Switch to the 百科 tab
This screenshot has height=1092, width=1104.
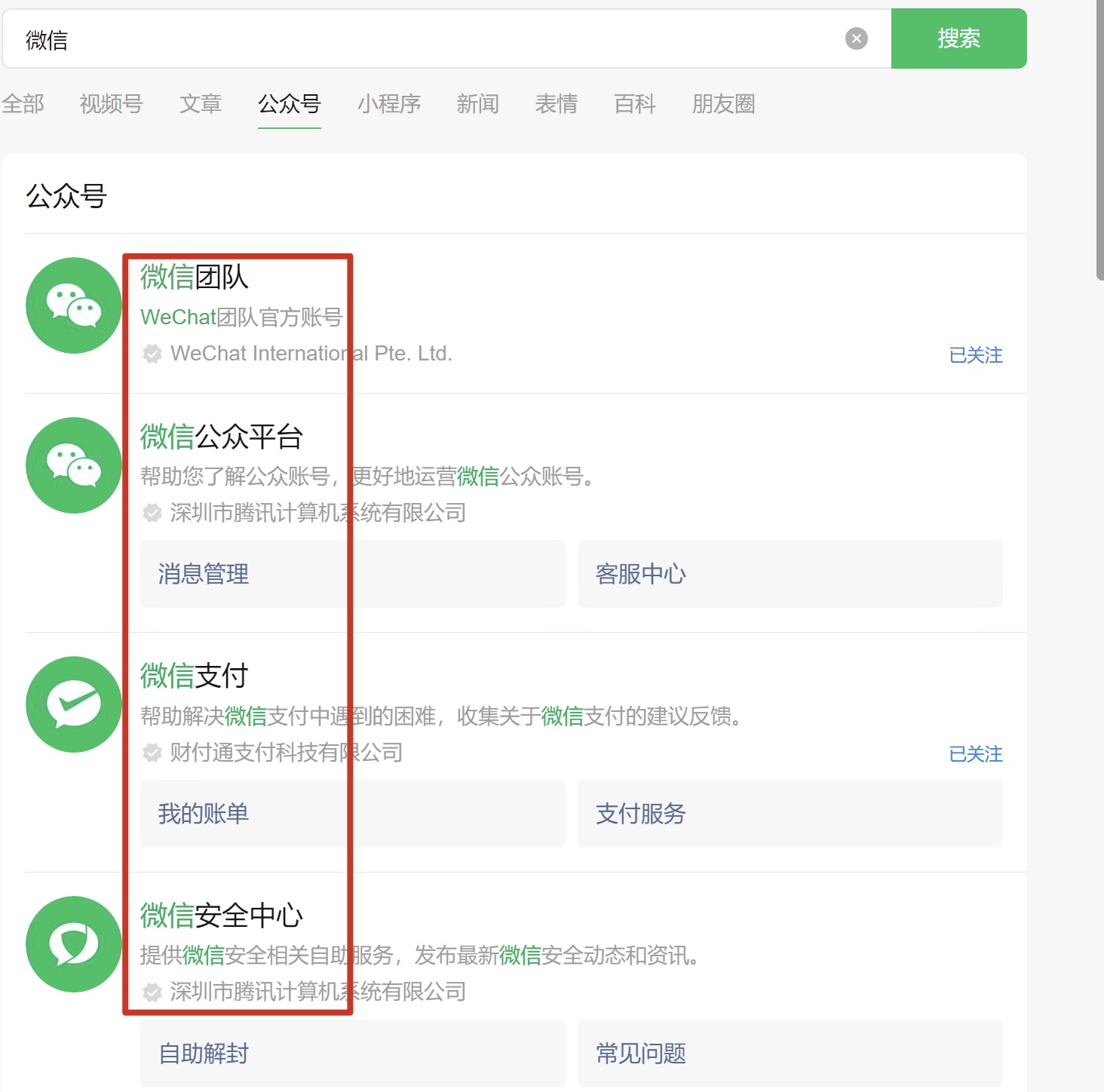click(x=635, y=104)
